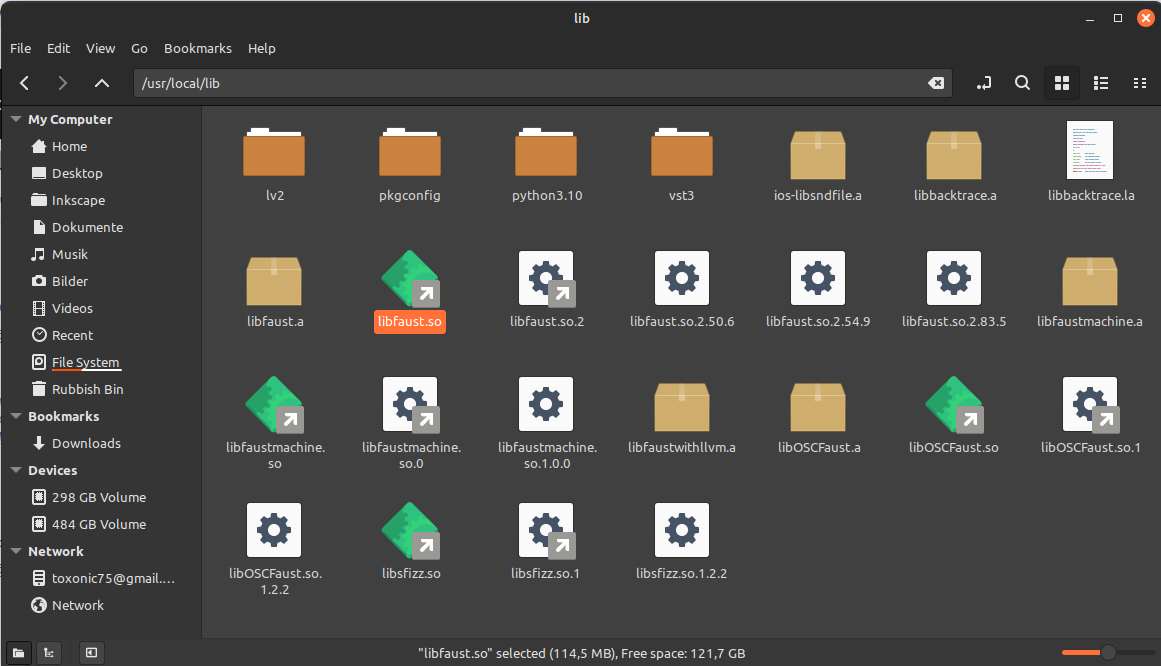The height and width of the screenshot is (666, 1161).
Task: Open the Bookmarks menu
Action: coord(197,48)
